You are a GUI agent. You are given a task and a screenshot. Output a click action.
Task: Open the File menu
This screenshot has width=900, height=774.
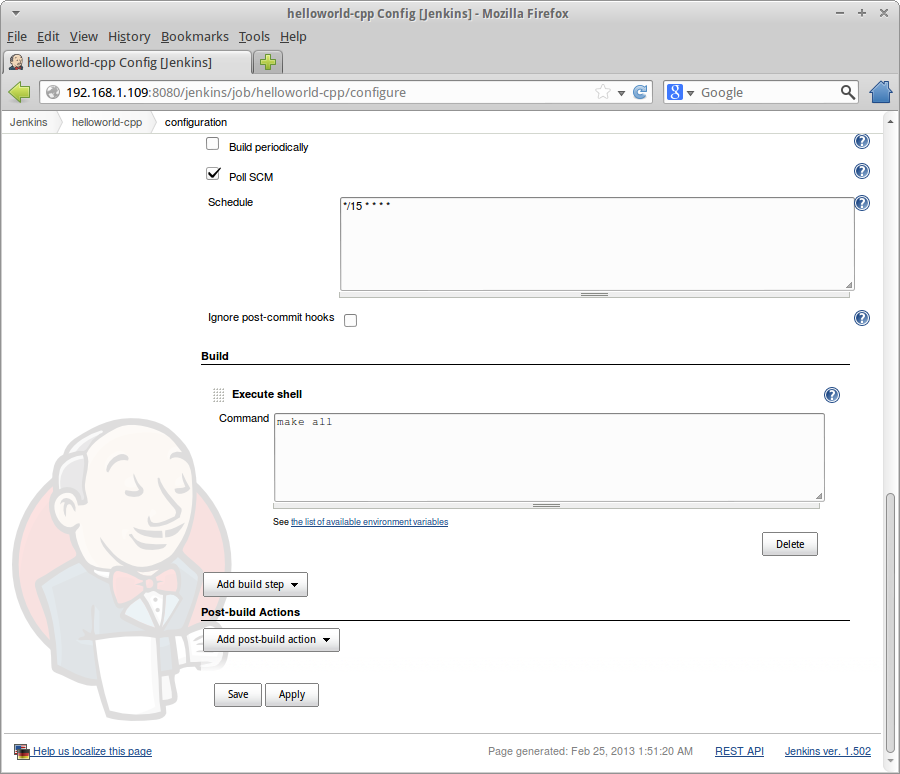coord(17,37)
